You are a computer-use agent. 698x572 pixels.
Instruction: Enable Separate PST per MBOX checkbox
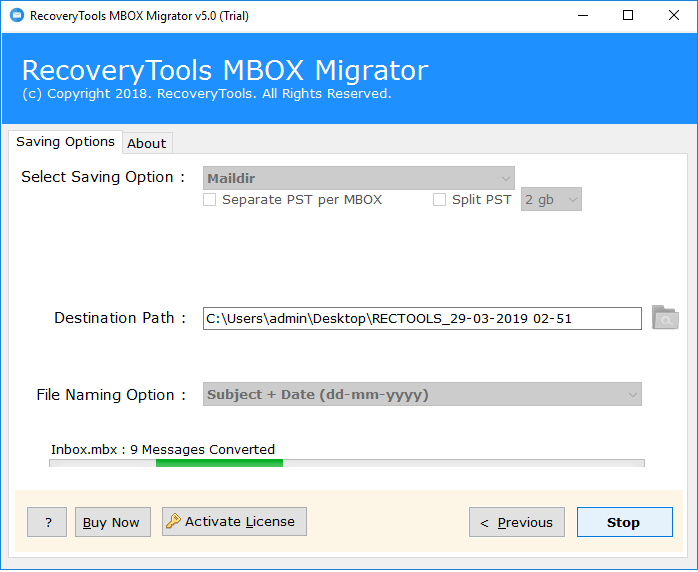click(x=209, y=199)
